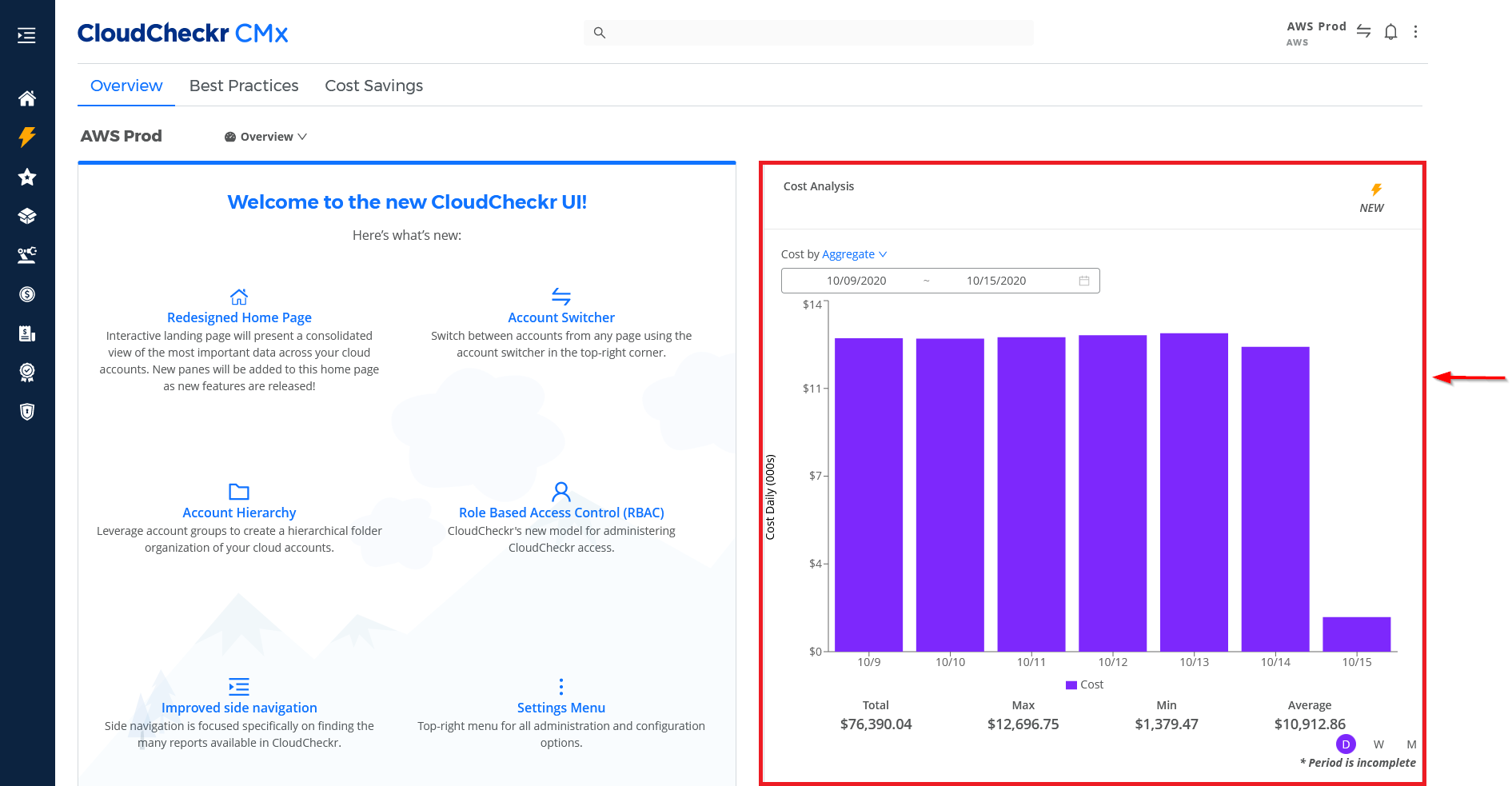Click the Settings Menu dots icon
This screenshot has width=1512, height=786.
coord(561,687)
